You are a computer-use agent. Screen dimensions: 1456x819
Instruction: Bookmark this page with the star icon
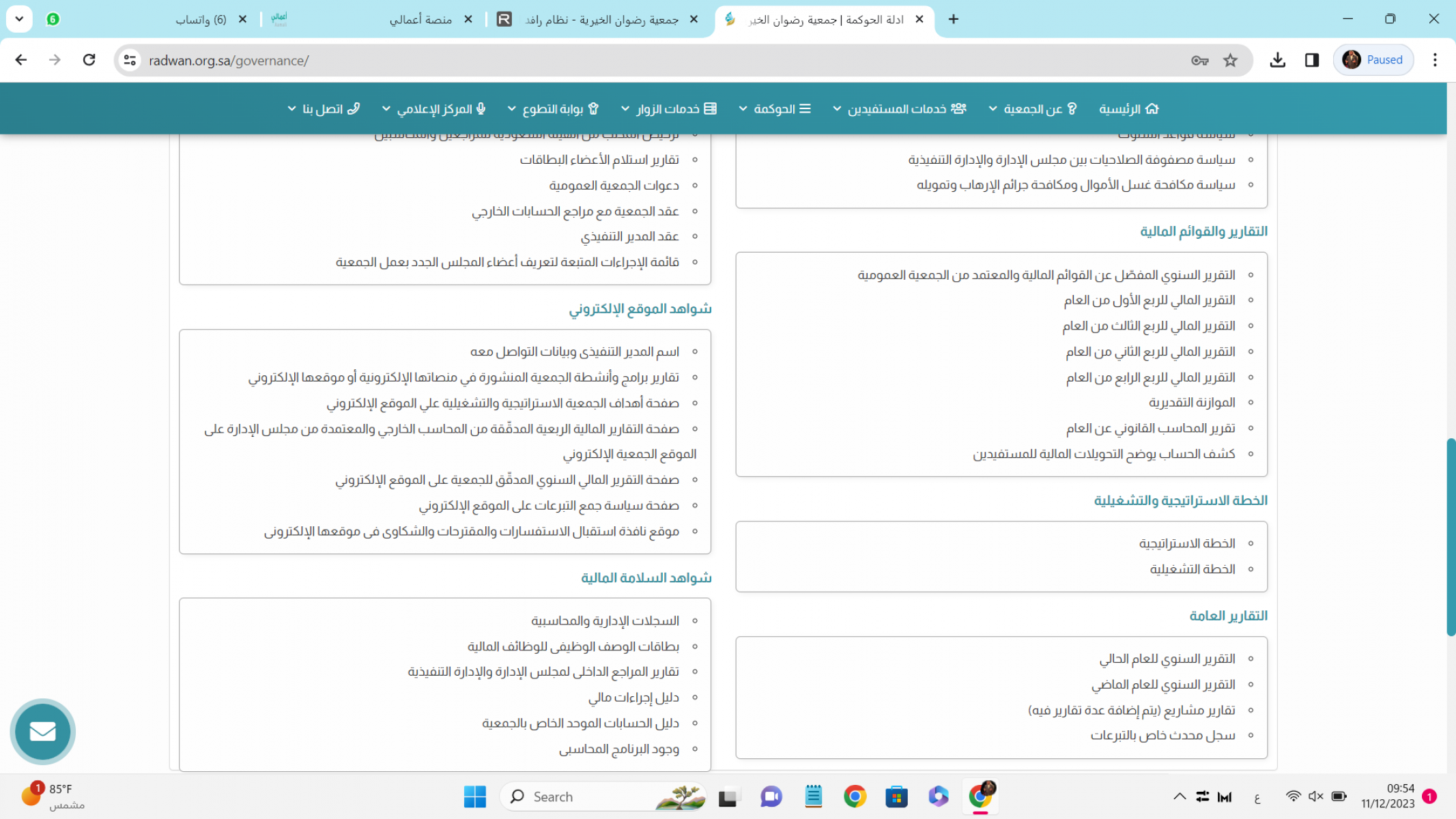point(1230,61)
